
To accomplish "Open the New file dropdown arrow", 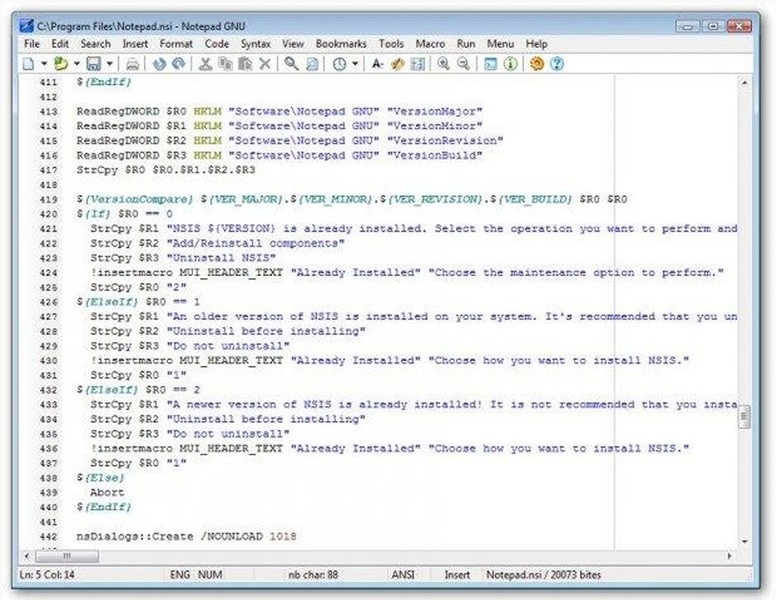I will 44,64.
